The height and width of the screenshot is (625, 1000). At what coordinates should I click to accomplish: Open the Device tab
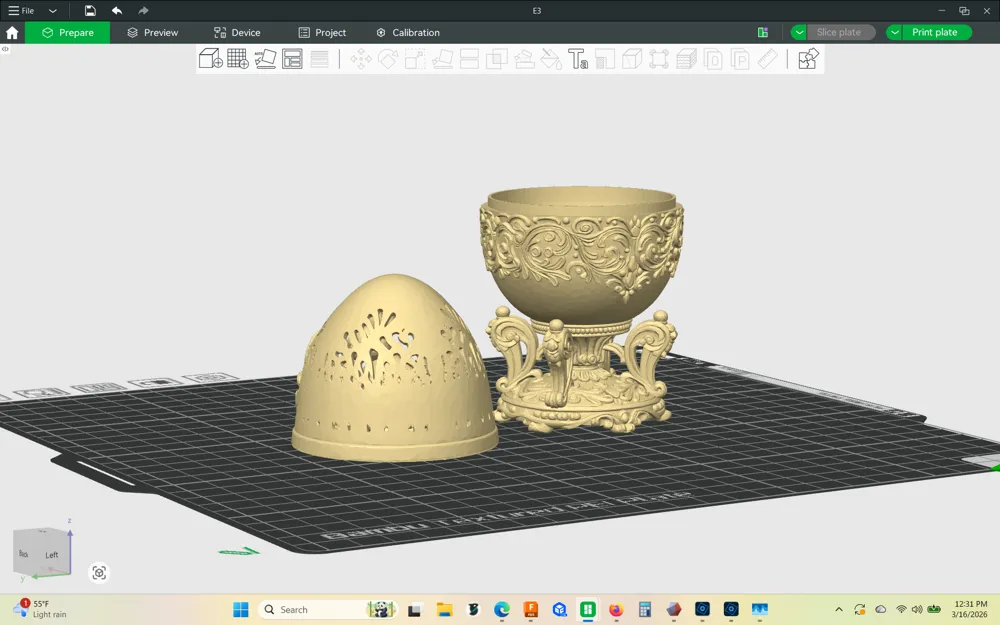(237, 33)
